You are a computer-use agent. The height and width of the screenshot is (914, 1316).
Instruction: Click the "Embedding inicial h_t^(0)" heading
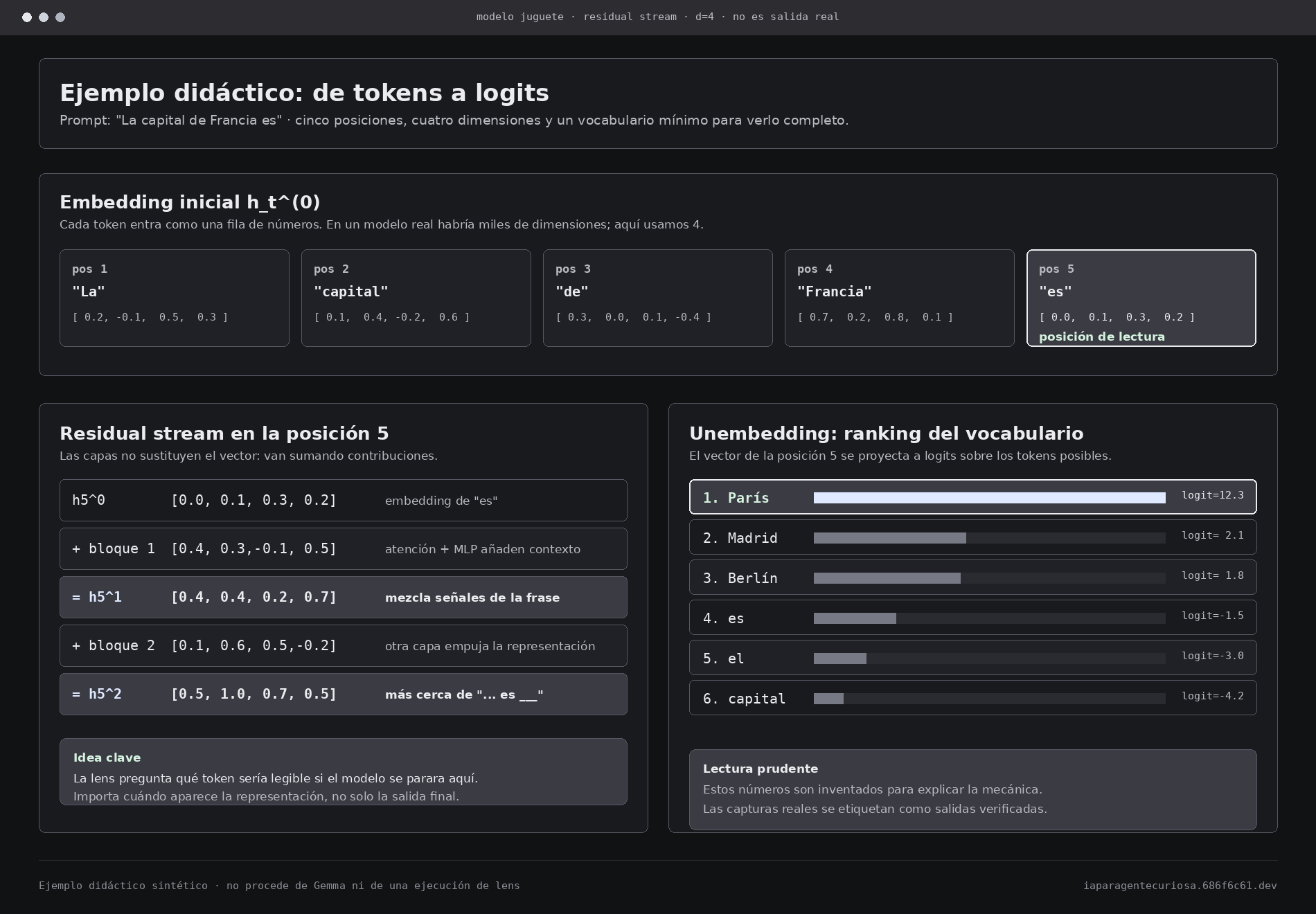click(190, 202)
